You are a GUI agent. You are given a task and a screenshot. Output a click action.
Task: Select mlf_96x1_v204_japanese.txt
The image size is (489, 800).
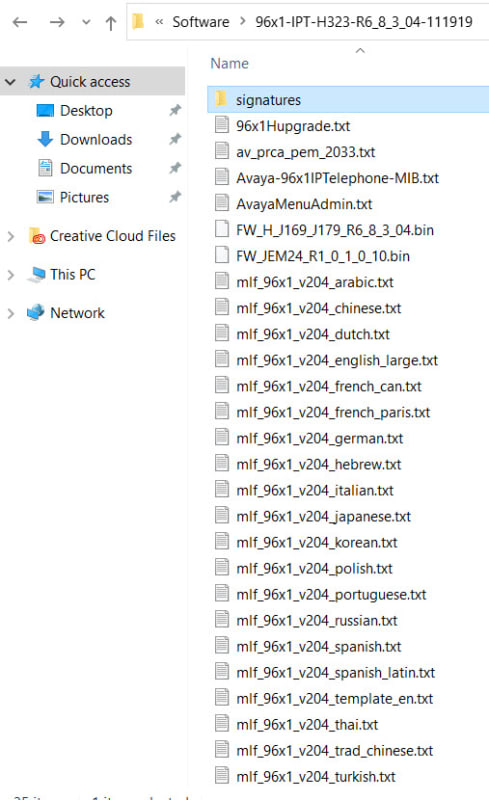[x=323, y=516]
